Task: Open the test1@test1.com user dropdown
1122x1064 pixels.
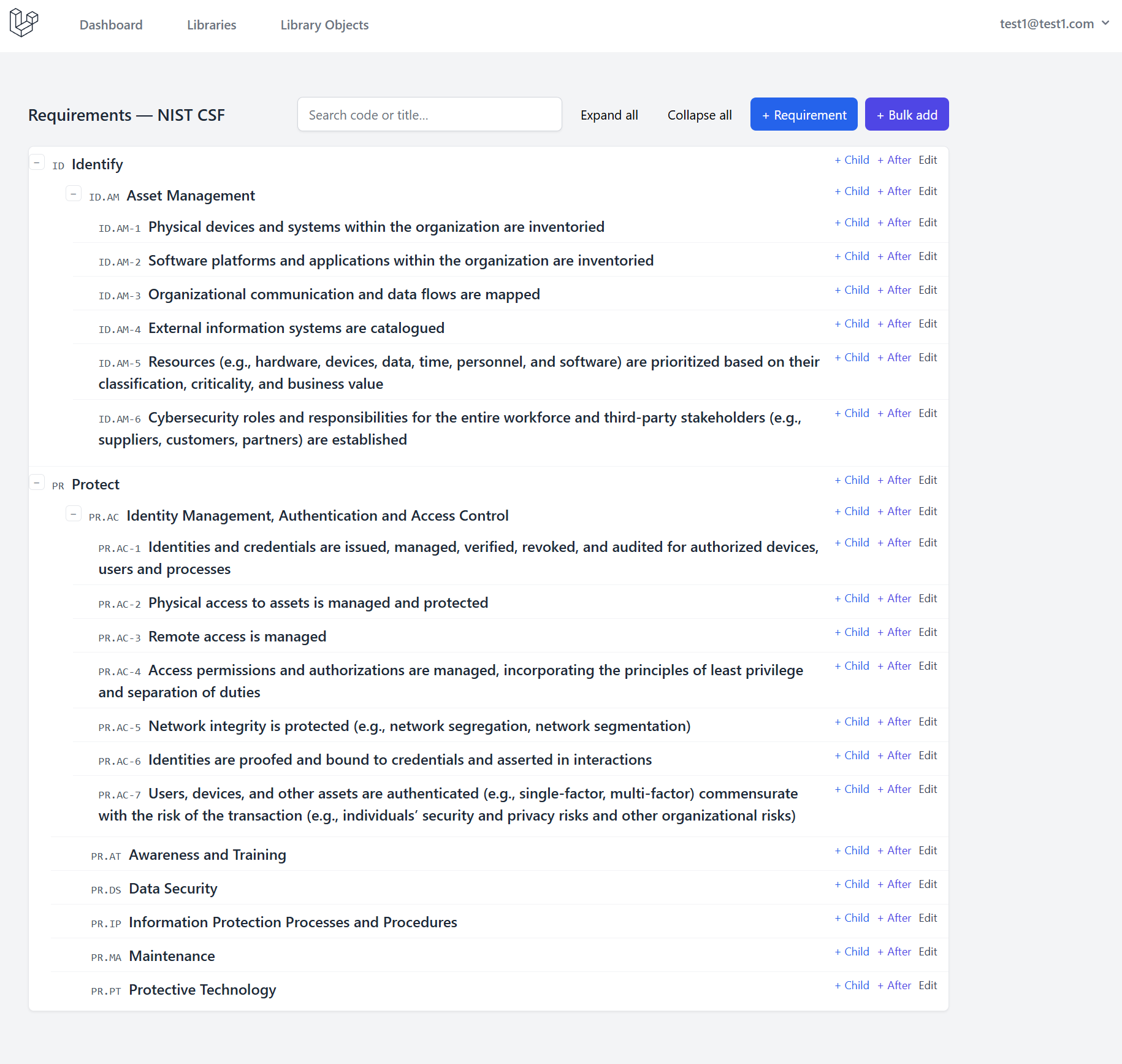Action: click(1054, 24)
